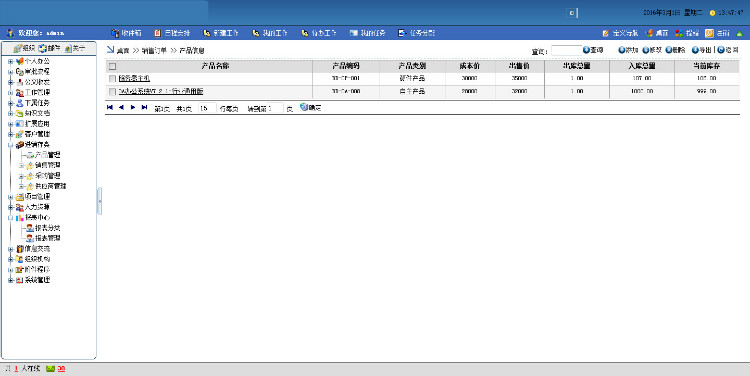Select 项目管理 in the sidebar tree

tap(37, 197)
